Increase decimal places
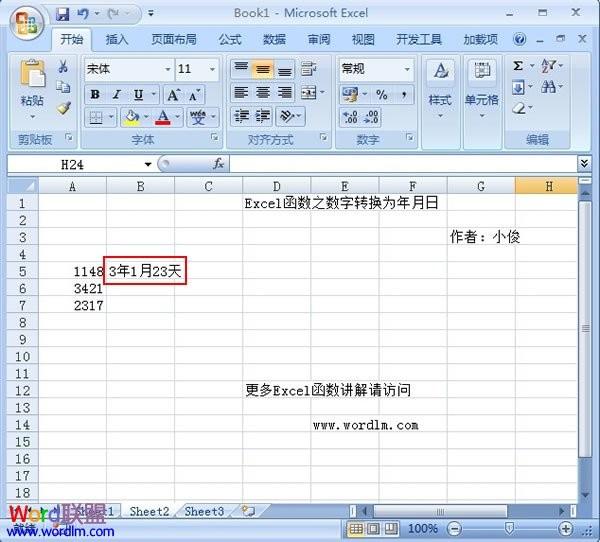This screenshot has width=600, height=542. pyautogui.click(x=351, y=117)
